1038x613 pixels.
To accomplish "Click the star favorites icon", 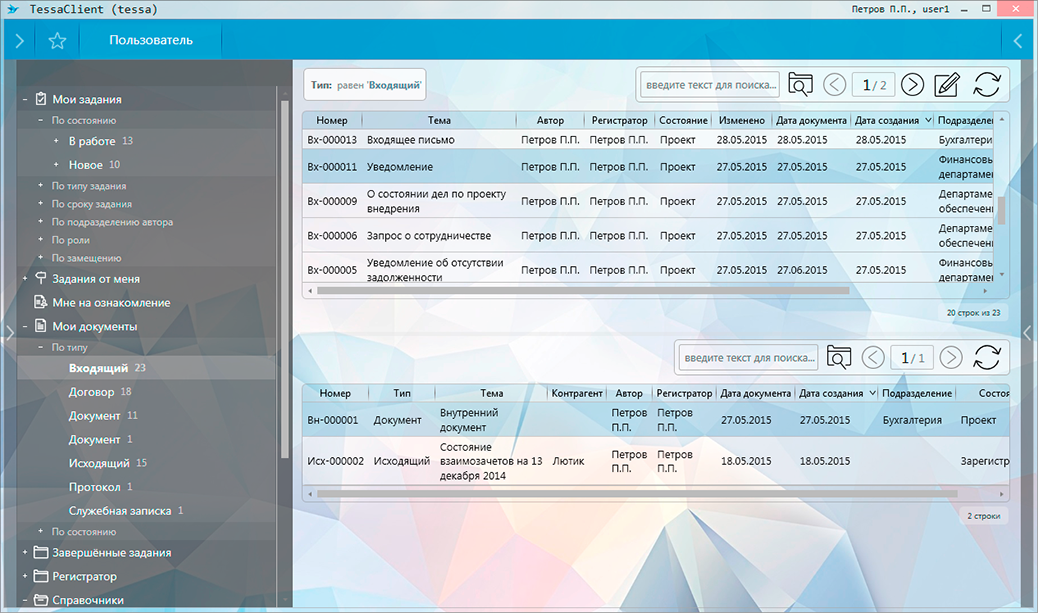I will point(57,41).
